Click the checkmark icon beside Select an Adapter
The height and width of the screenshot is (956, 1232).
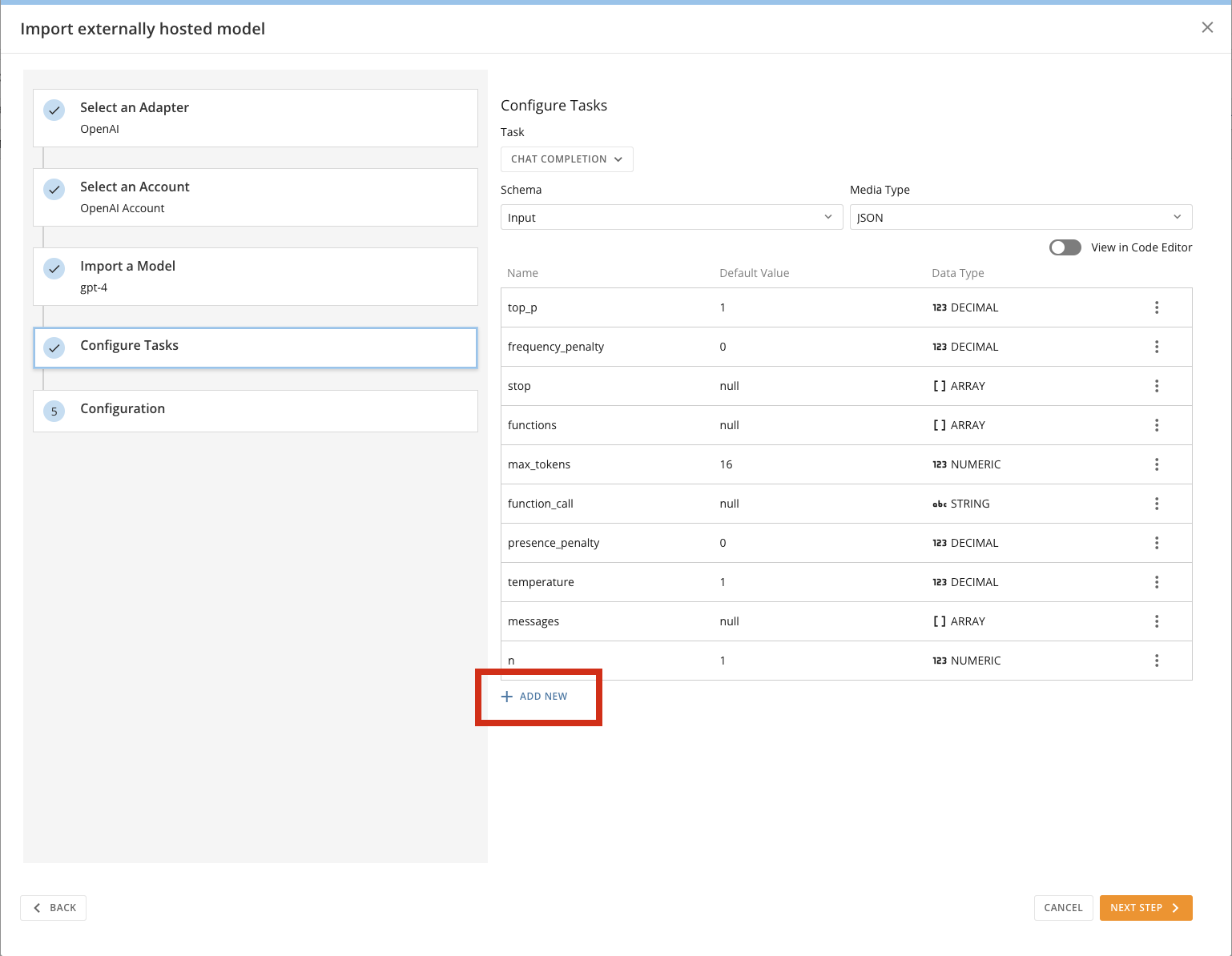tap(54, 110)
